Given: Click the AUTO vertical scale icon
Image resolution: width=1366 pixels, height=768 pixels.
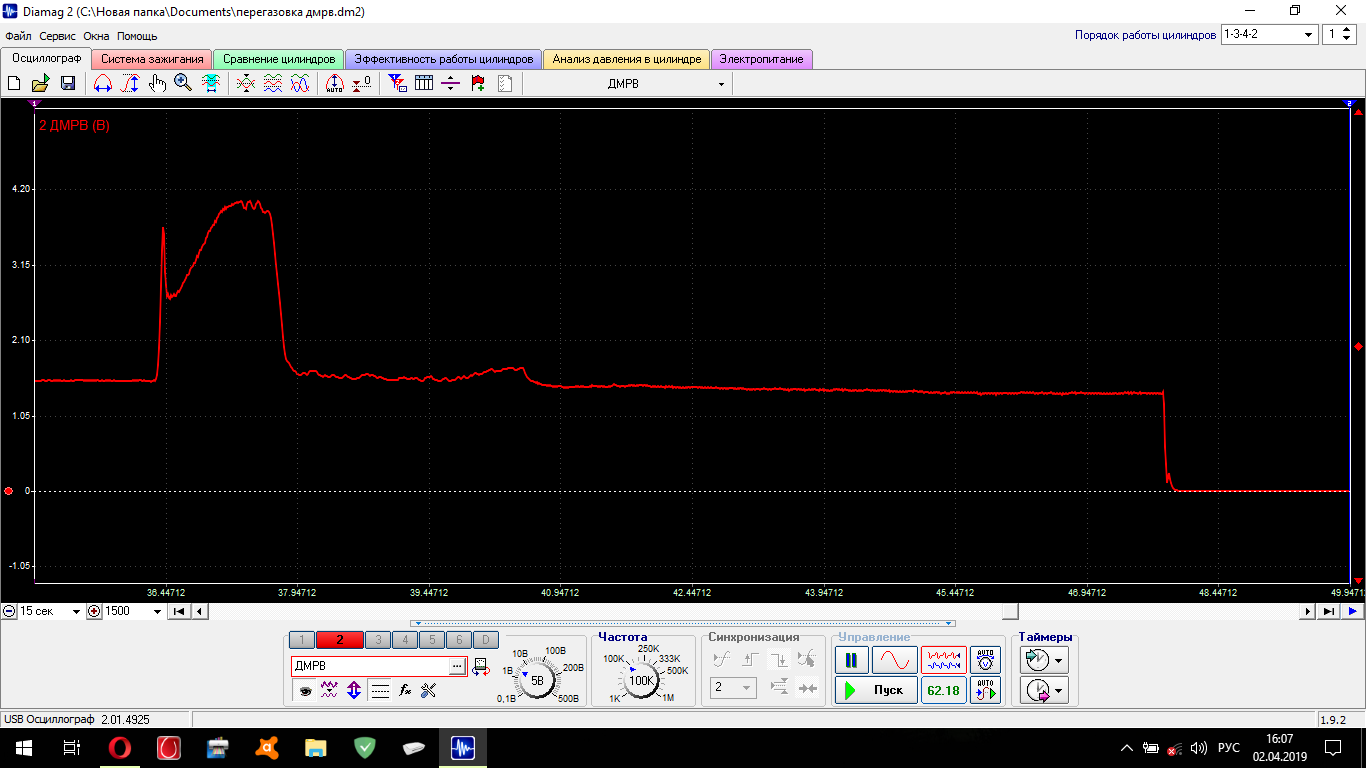Looking at the screenshot, I should pyautogui.click(x=335, y=84).
